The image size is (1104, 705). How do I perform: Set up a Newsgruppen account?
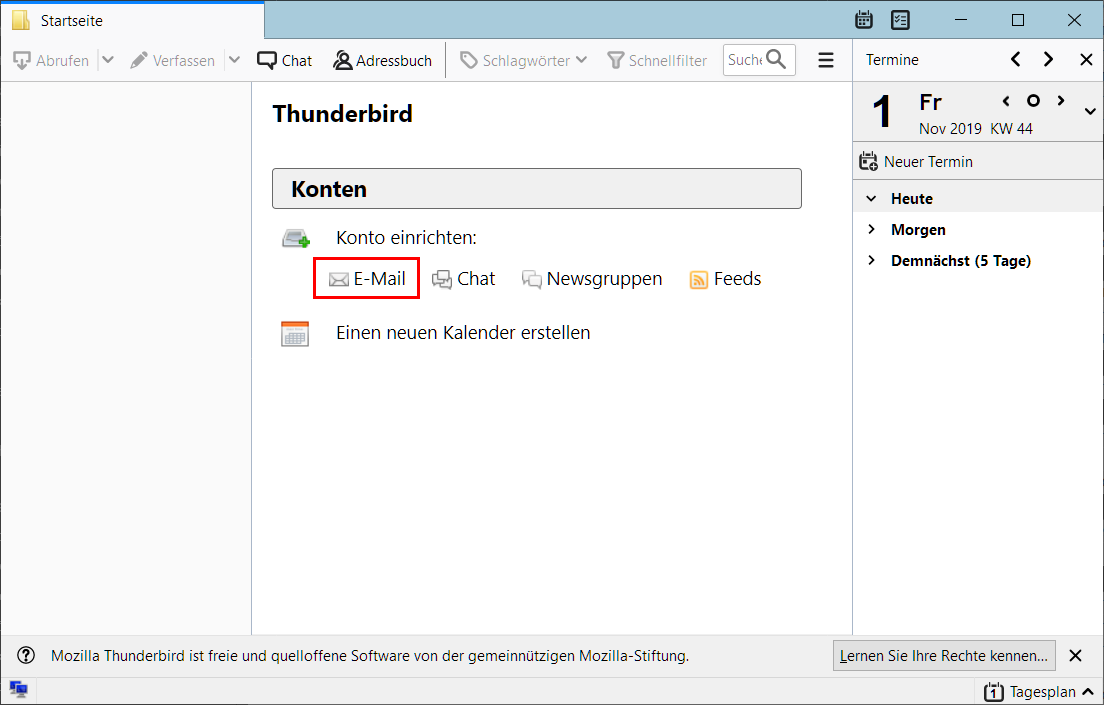[592, 279]
